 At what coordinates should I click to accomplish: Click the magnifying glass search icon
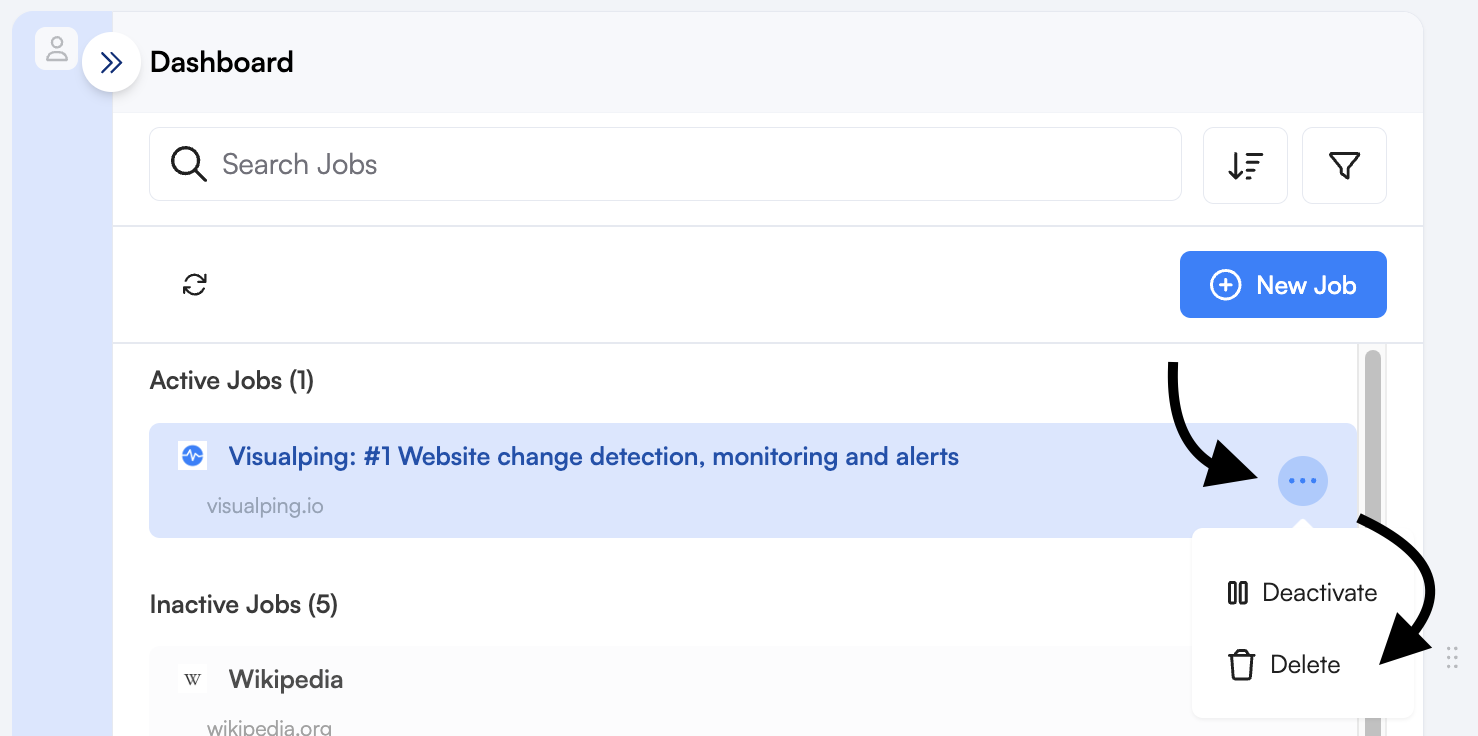(x=188, y=164)
